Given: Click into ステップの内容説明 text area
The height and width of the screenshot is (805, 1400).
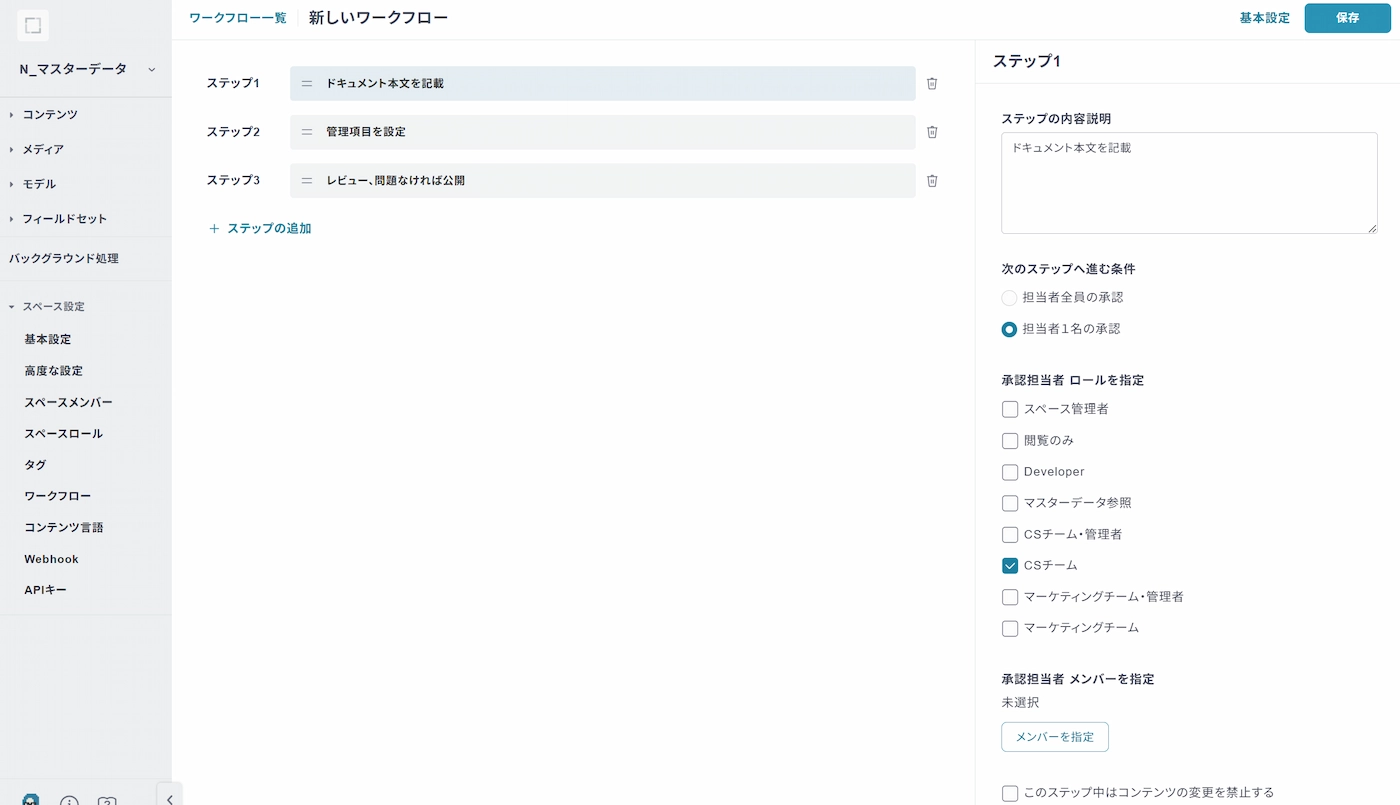Looking at the screenshot, I should [x=1189, y=183].
